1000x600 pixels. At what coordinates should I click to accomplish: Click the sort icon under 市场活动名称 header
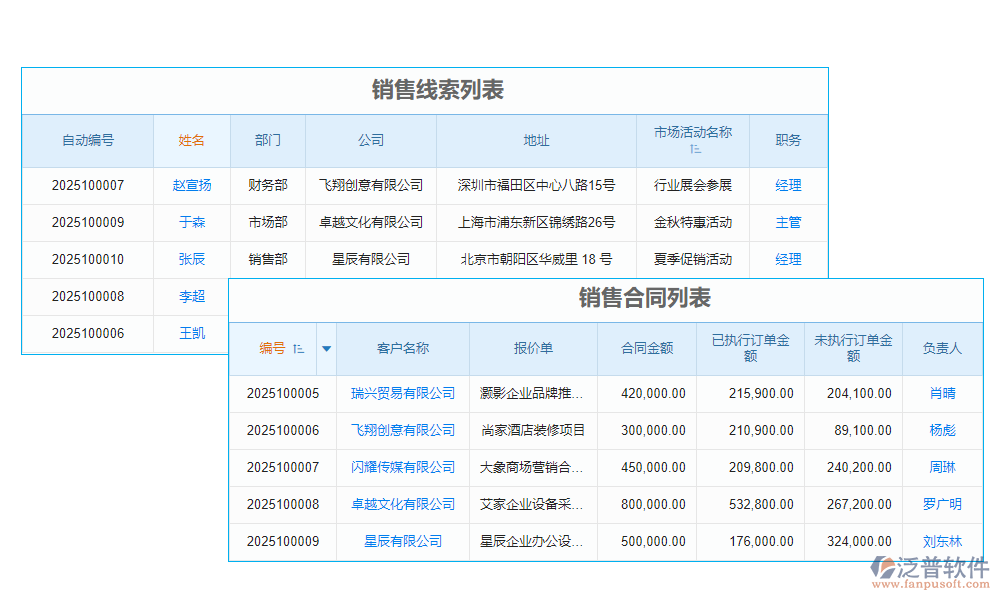click(x=696, y=149)
